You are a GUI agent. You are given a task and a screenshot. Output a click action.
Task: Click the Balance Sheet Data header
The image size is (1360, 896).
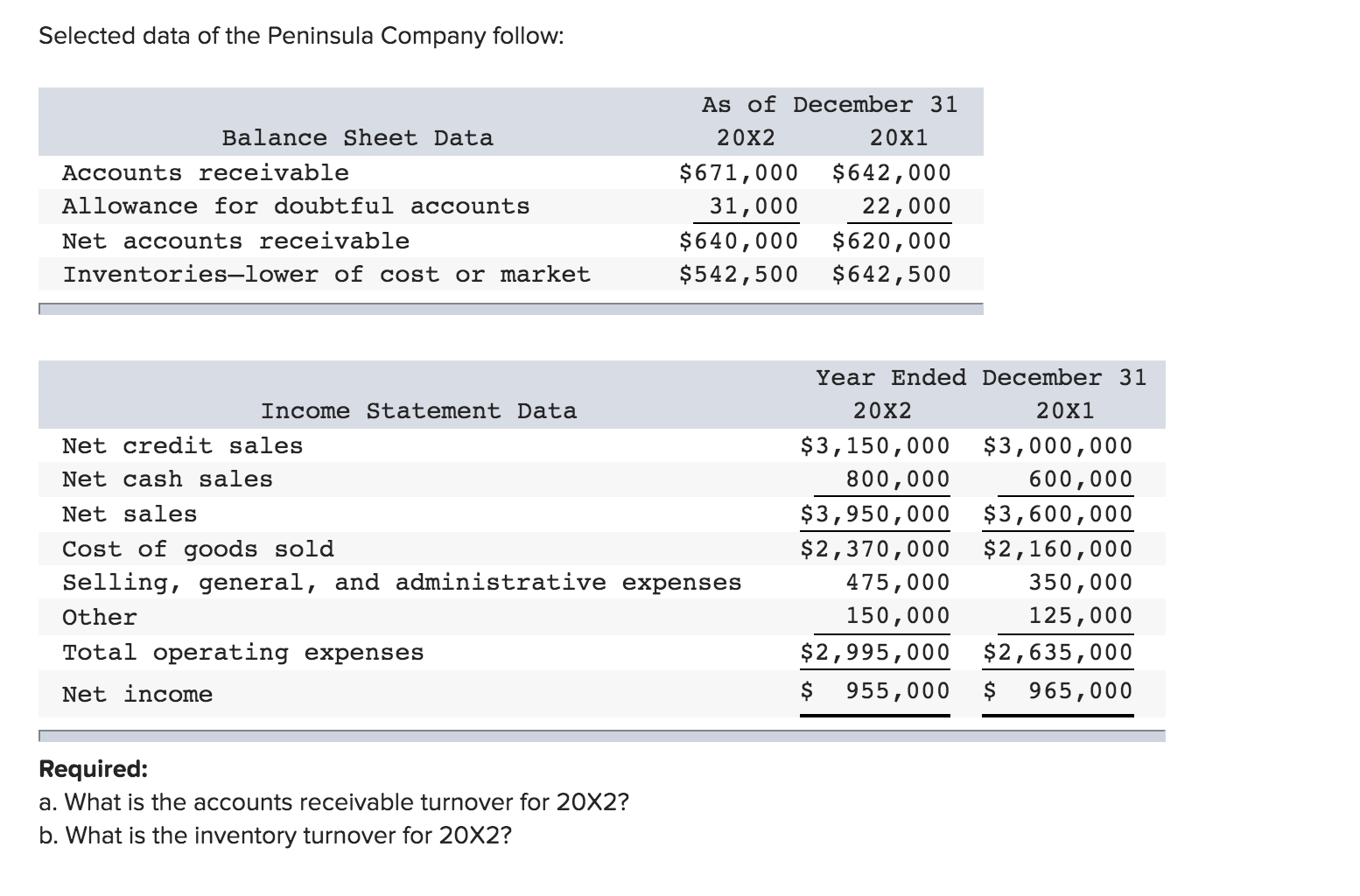pos(357,138)
